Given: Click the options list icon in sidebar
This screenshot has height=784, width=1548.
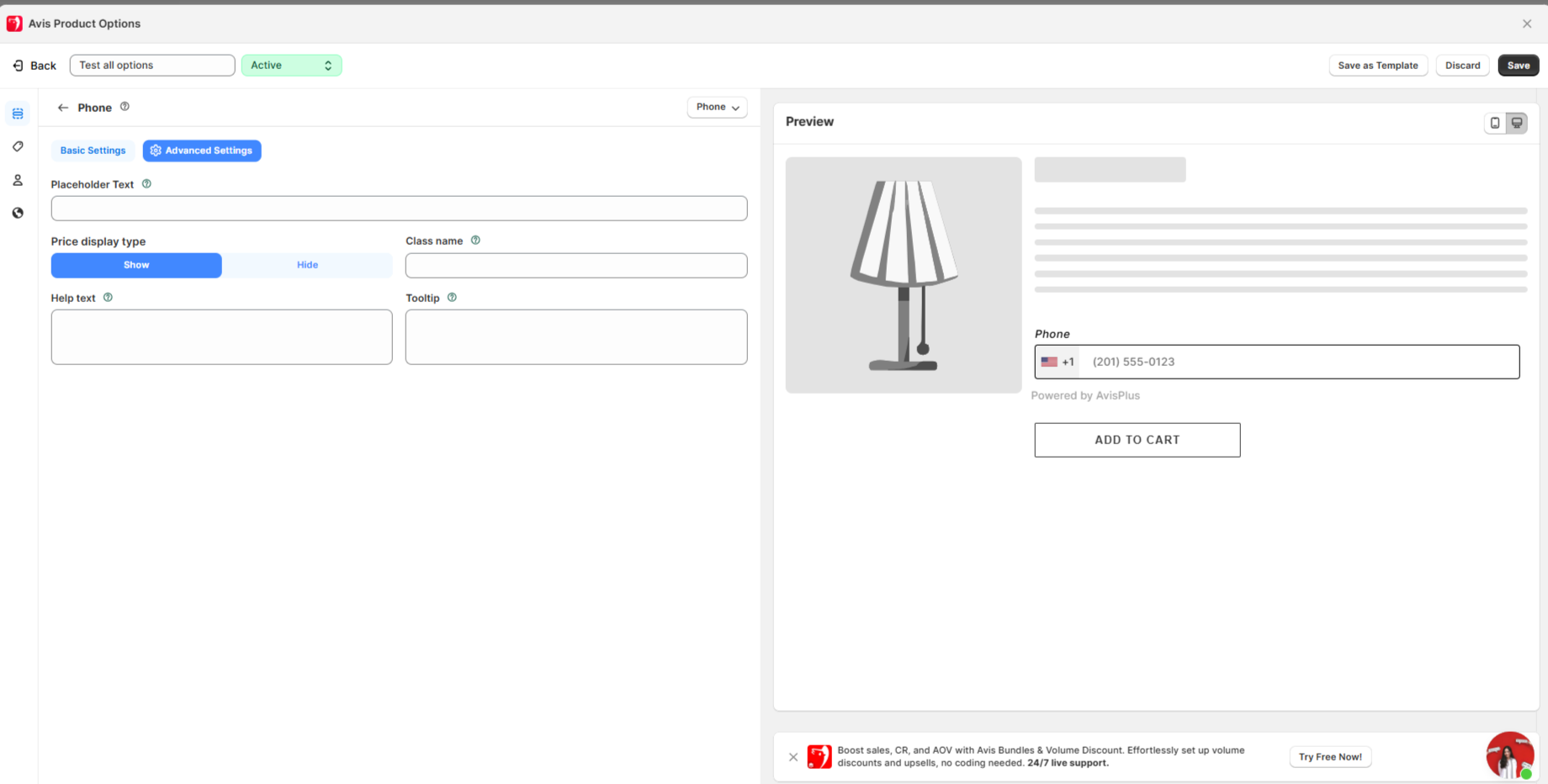Looking at the screenshot, I should tap(18, 114).
